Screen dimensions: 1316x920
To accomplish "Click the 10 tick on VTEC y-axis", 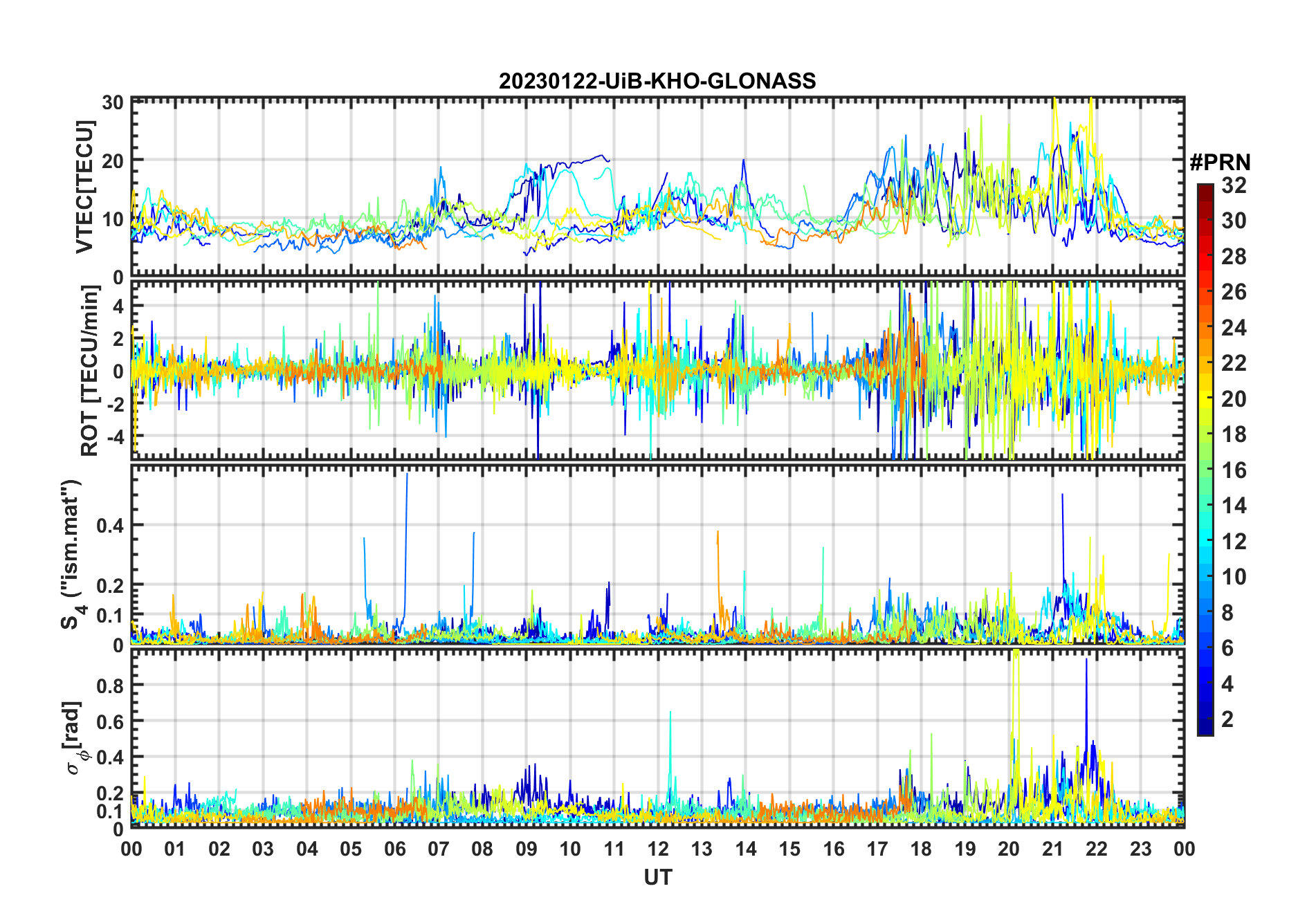I will (x=113, y=219).
